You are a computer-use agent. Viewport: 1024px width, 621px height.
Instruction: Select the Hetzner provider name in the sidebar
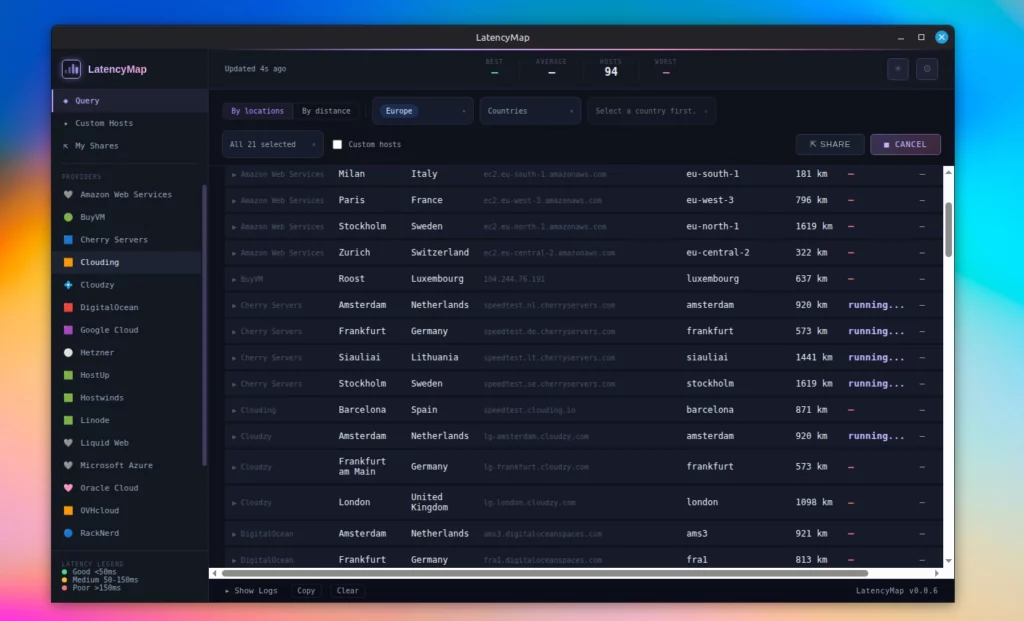coord(97,353)
